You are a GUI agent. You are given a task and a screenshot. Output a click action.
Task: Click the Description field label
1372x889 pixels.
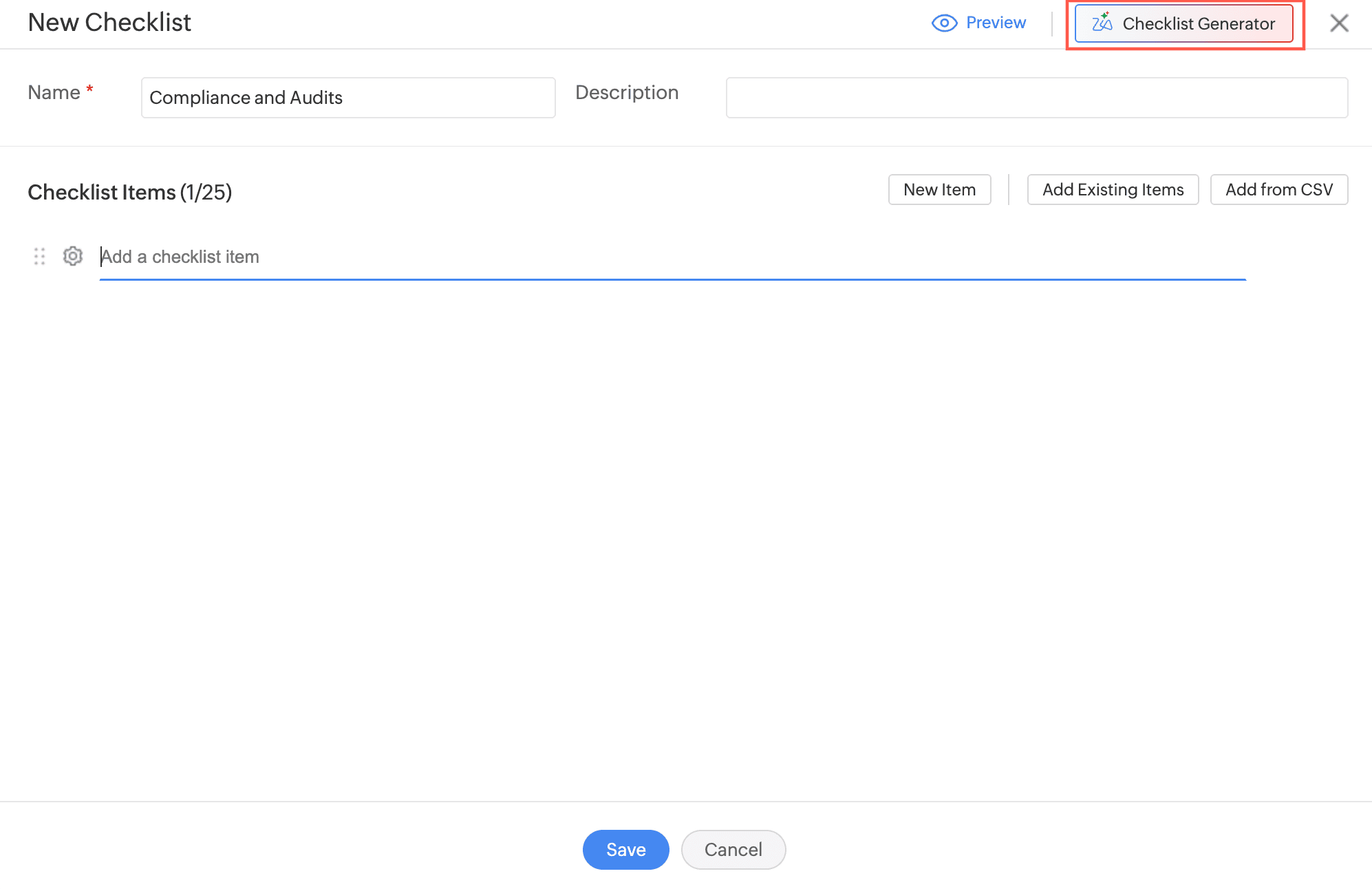(x=626, y=93)
